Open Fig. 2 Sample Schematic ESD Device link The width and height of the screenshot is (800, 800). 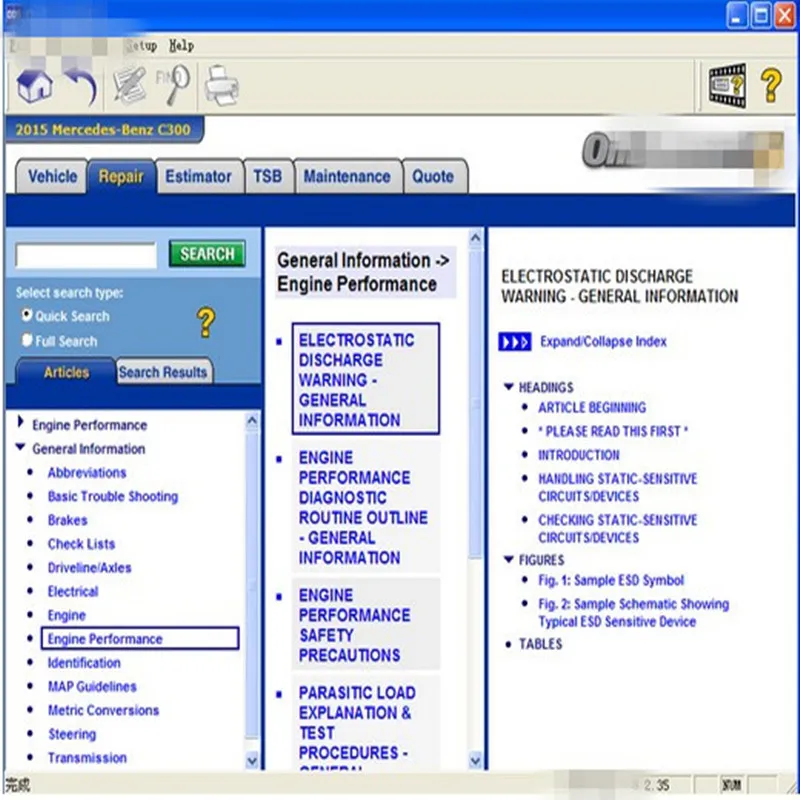634,613
